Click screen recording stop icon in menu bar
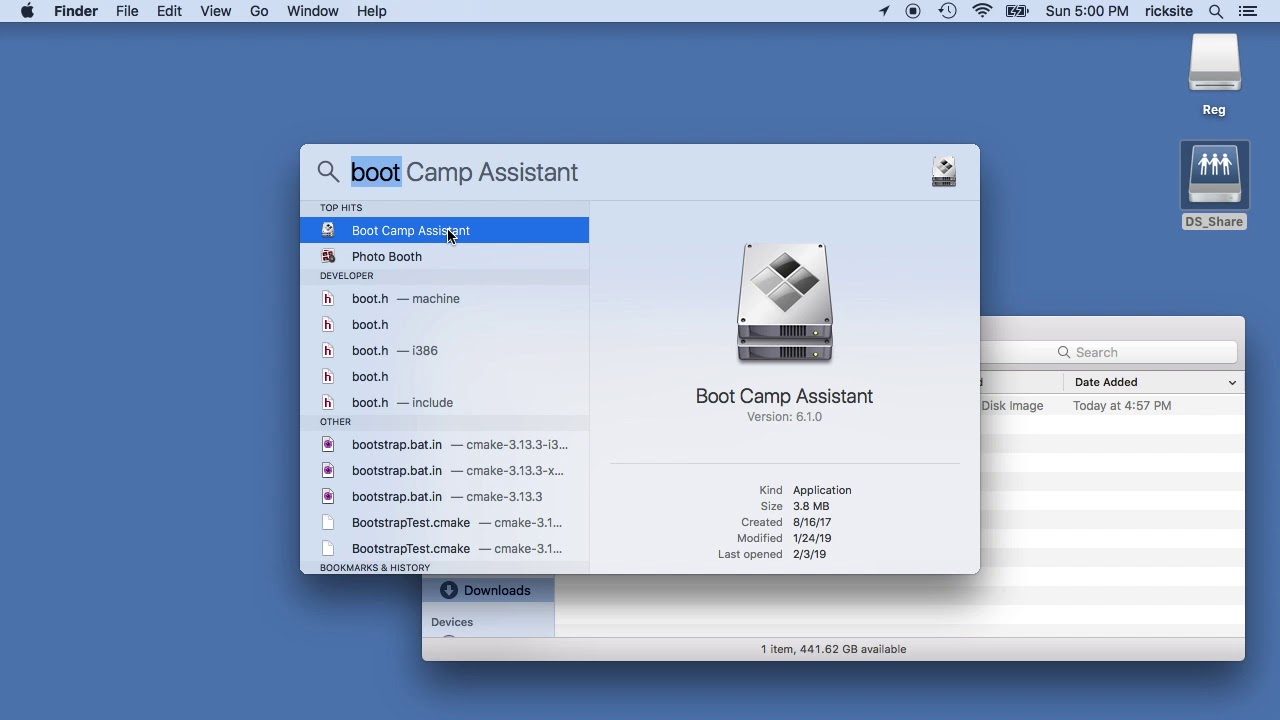Screen dimensions: 1280x720 (913, 11)
